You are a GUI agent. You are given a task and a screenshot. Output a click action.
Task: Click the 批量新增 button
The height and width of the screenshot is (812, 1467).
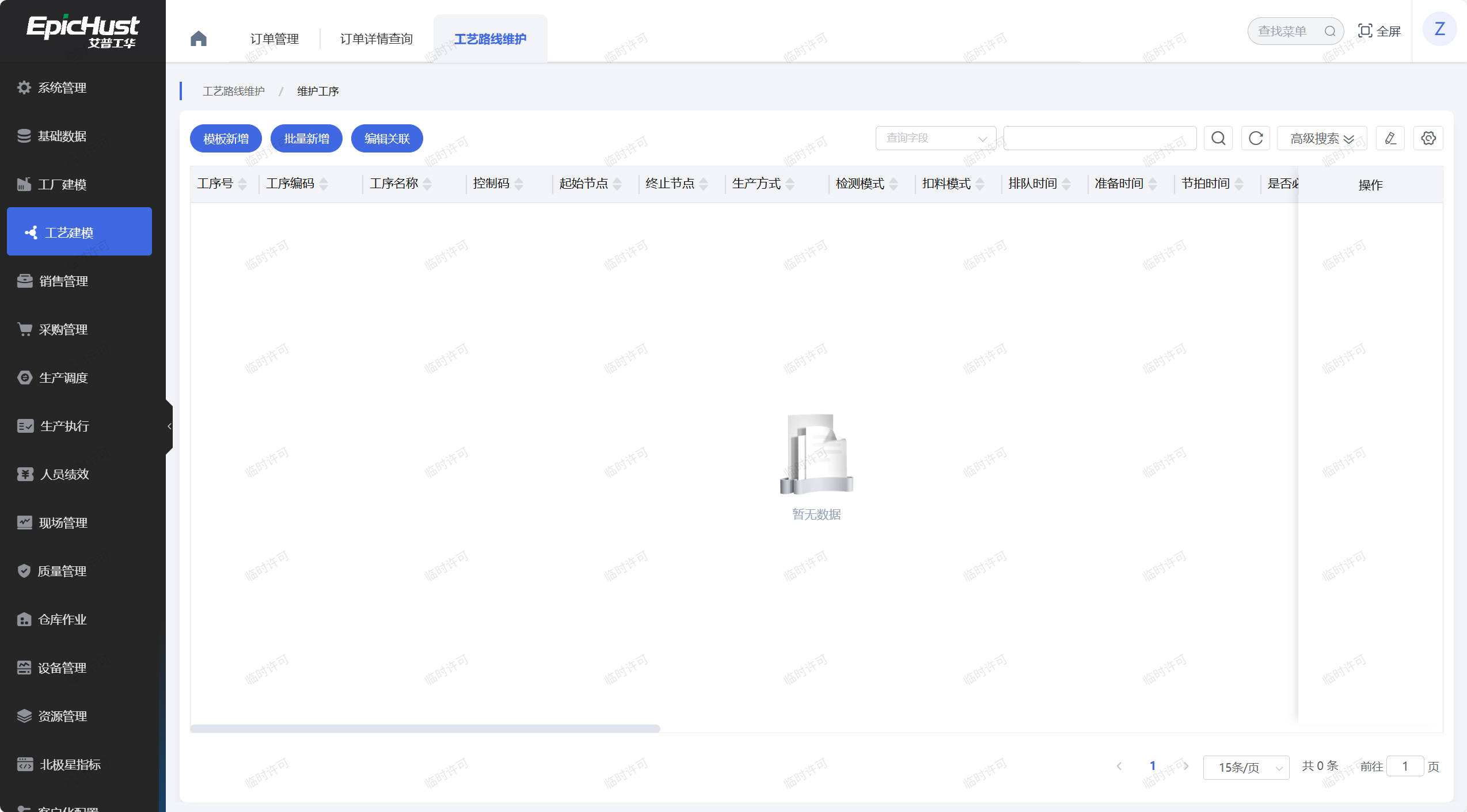[306, 139]
